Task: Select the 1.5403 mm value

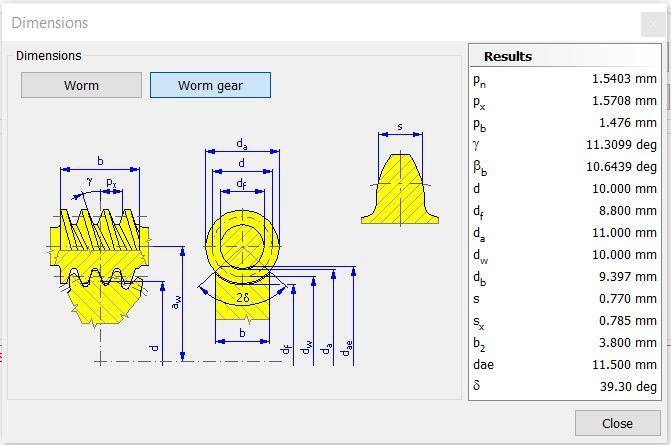Action: tap(624, 79)
